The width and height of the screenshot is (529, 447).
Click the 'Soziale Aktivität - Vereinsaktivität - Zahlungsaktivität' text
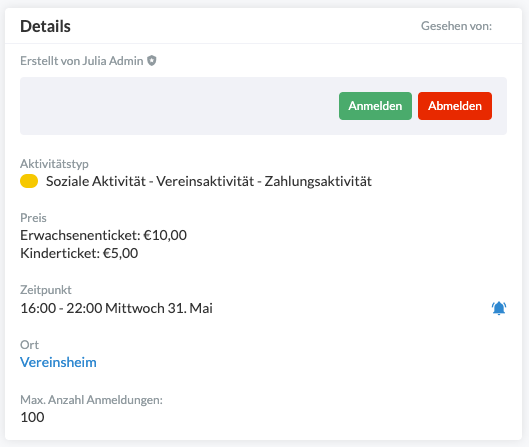(x=209, y=181)
